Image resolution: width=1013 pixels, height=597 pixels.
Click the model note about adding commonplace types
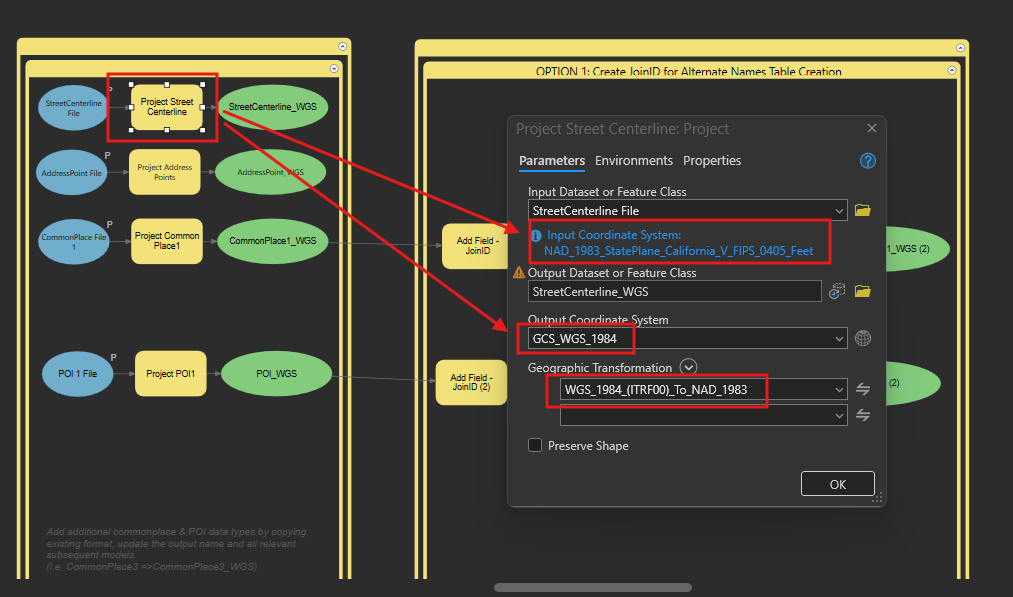176,549
